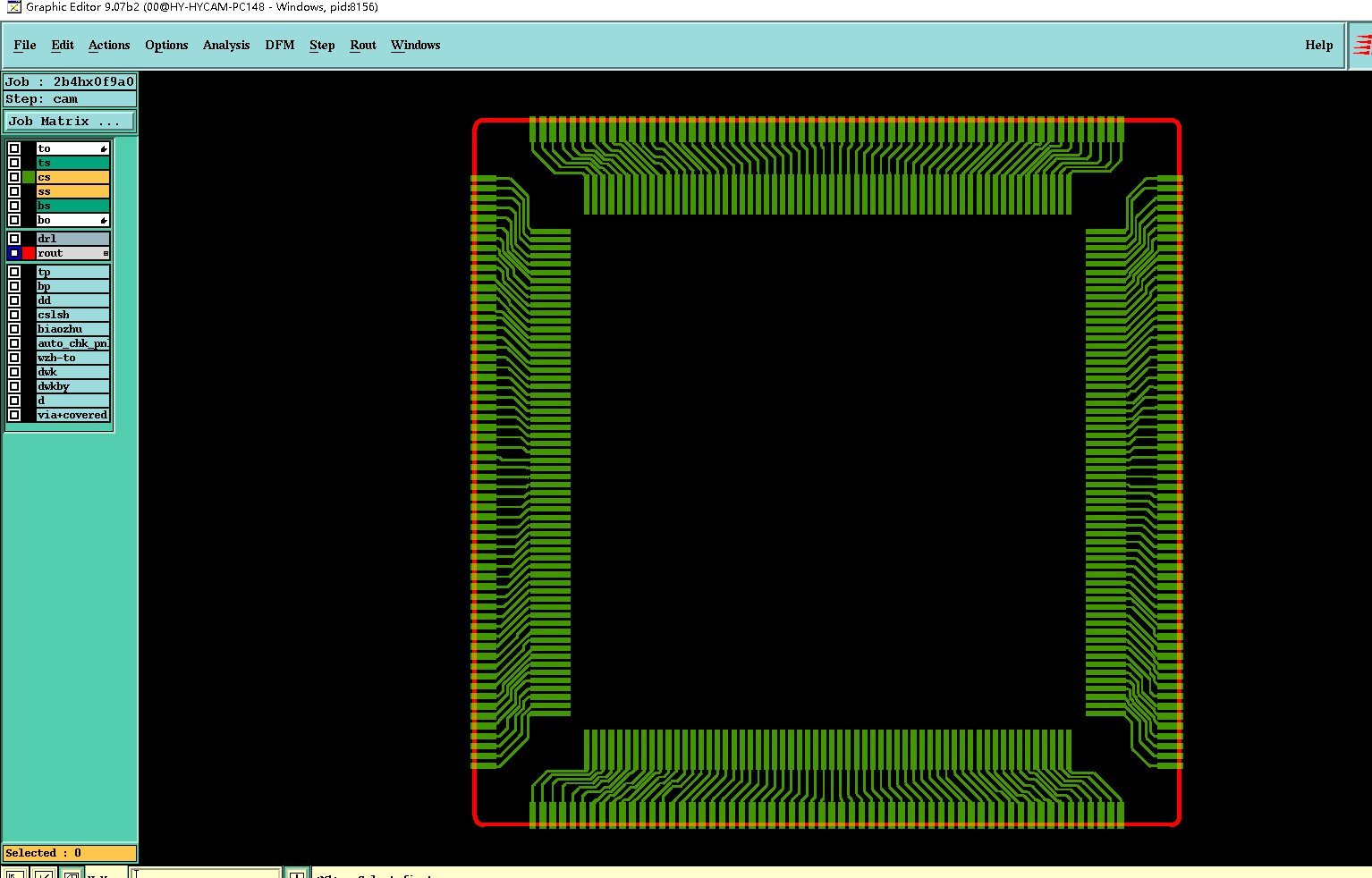Click the Job Matrix button
Viewport: 1372px width, 878px height.
coord(71,121)
